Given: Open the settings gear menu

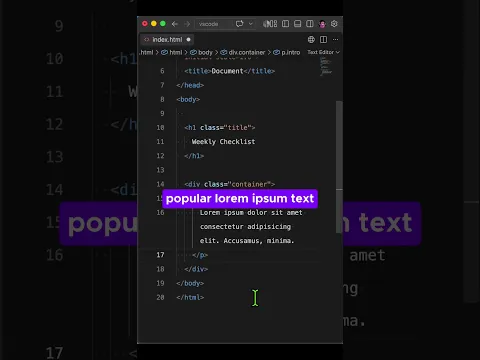Looking at the screenshot, I should (x=334, y=24).
